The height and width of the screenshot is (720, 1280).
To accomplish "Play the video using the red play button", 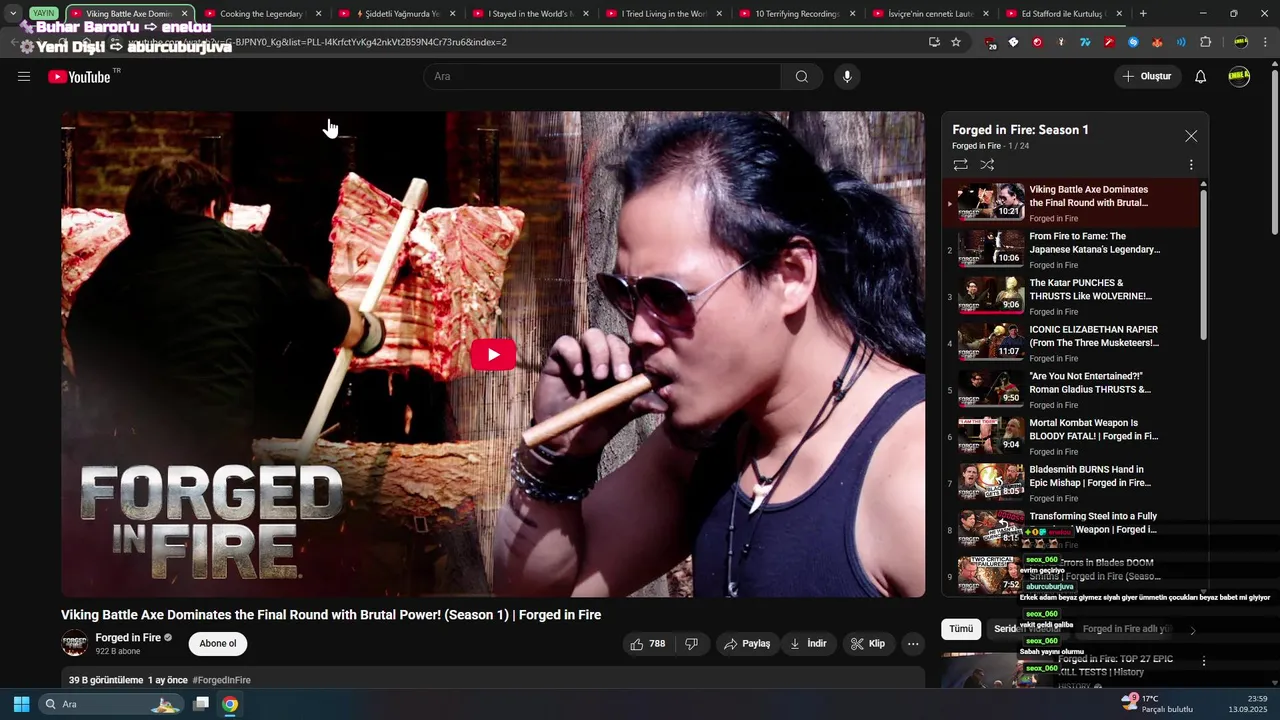I will (493, 354).
